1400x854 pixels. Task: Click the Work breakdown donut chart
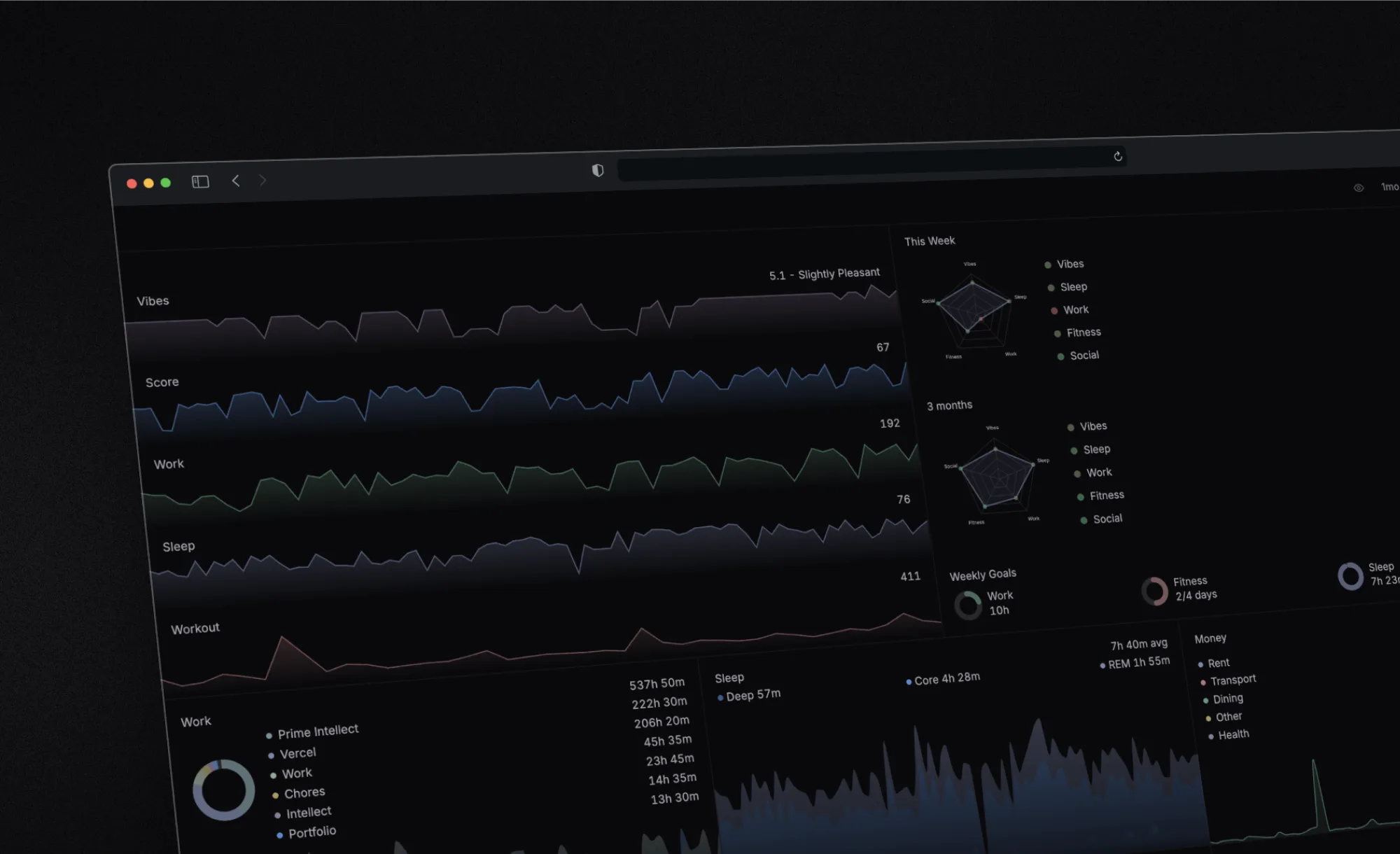click(x=224, y=790)
